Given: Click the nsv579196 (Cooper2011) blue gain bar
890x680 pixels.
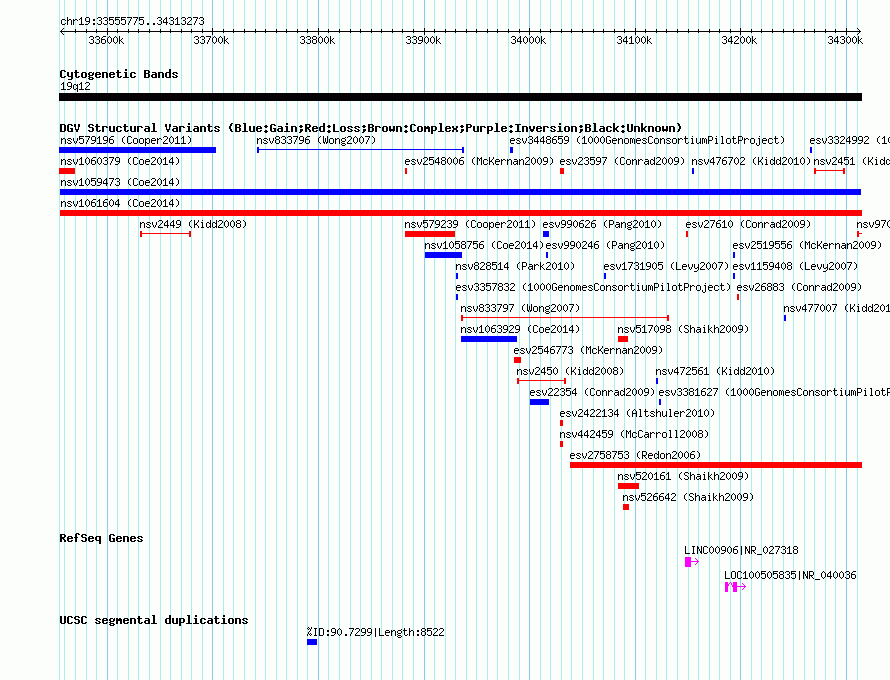Looking at the screenshot, I should tap(137, 150).
